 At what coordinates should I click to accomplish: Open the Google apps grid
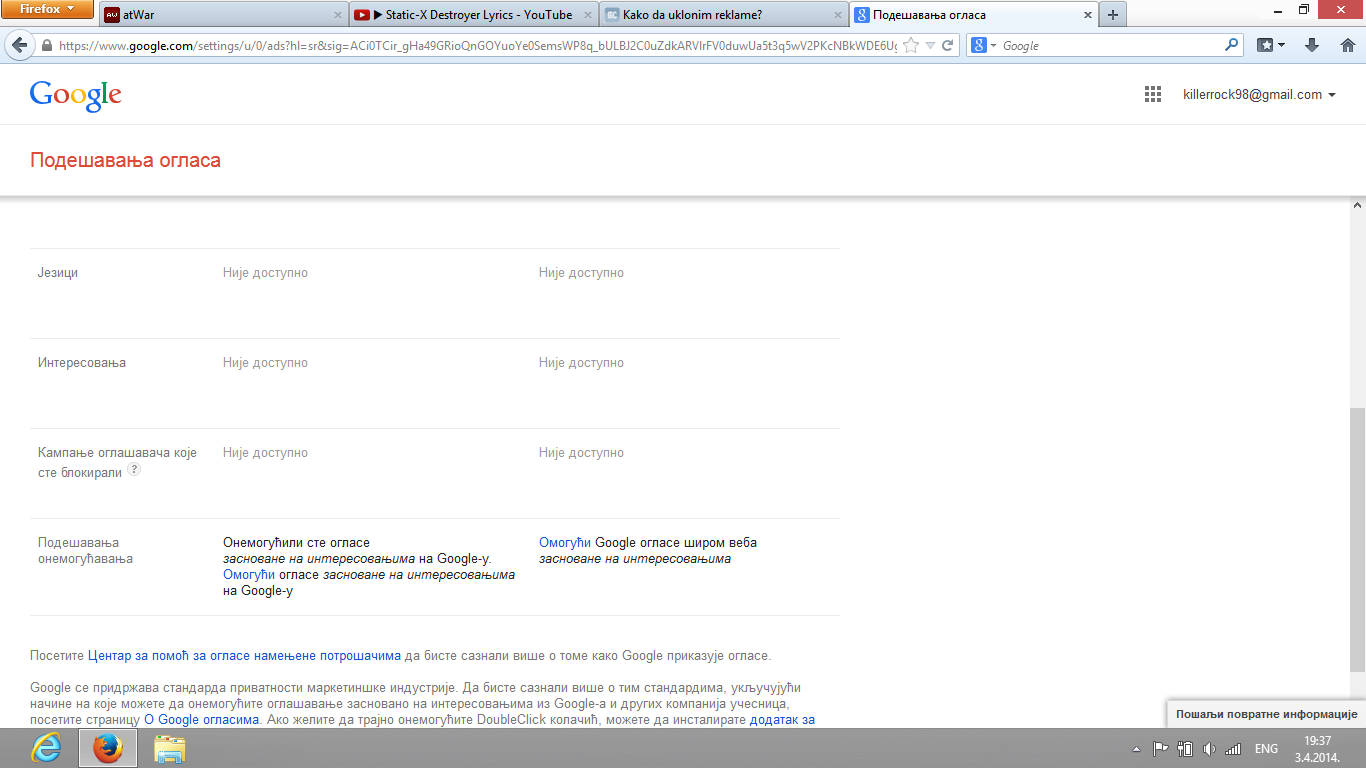click(x=1153, y=94)
